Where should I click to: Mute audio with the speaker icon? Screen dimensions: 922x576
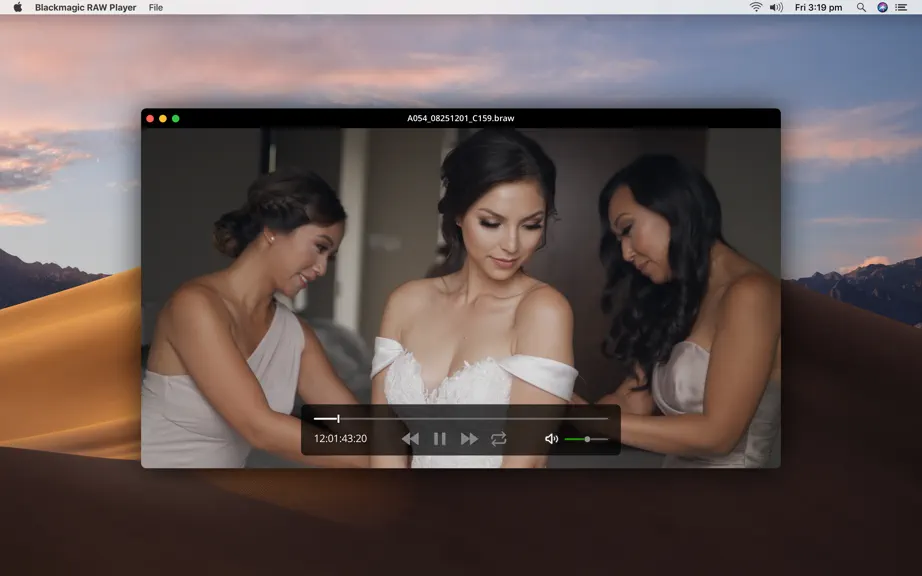[x=551, y=438]
